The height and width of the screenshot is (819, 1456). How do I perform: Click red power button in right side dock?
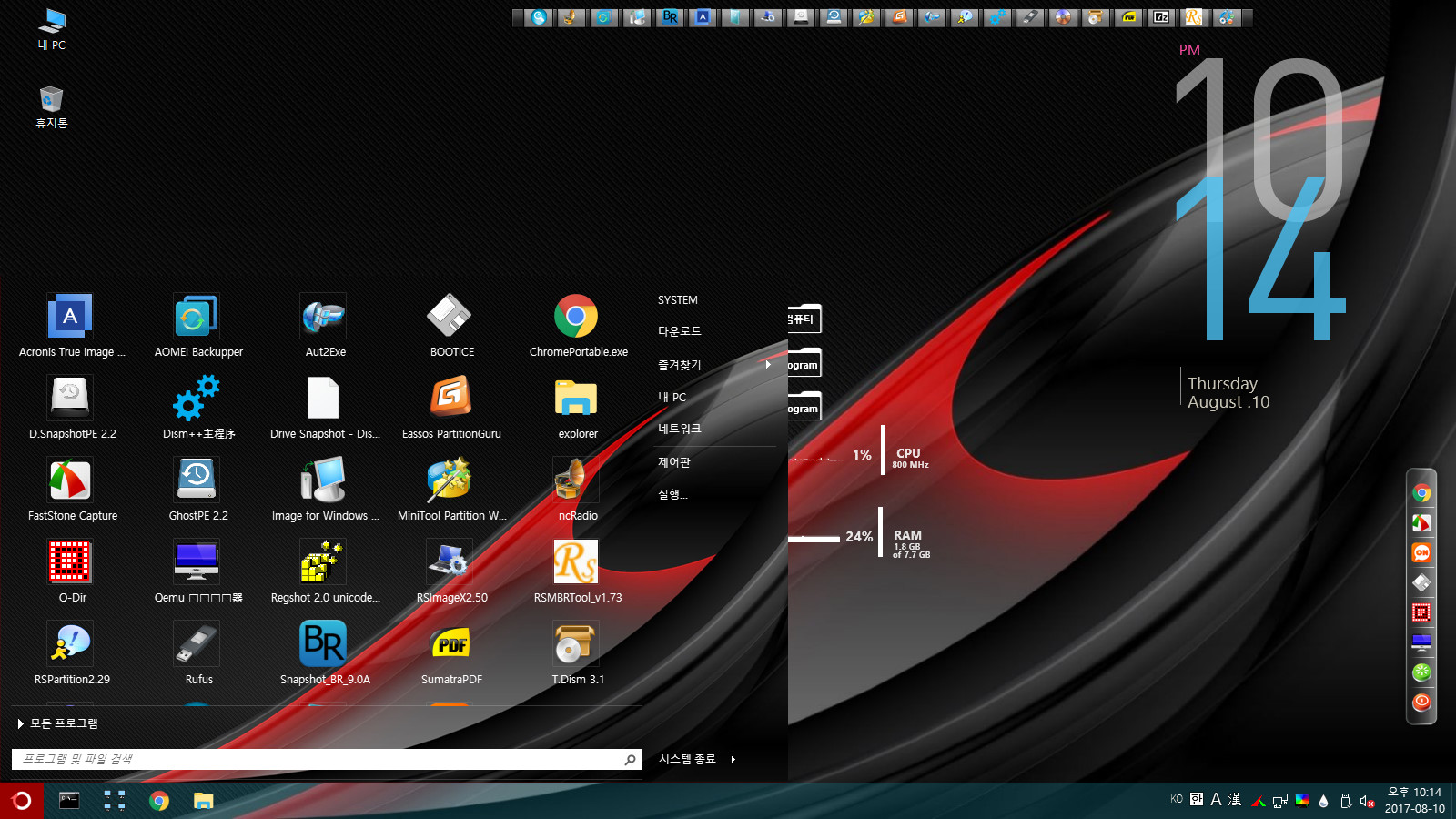coord(1421,703)
